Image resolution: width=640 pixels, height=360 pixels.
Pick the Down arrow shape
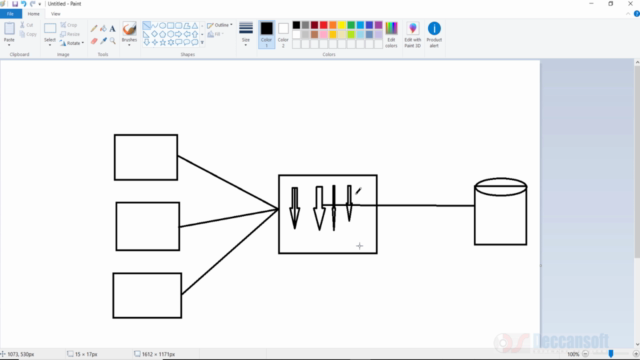(147, 42)
